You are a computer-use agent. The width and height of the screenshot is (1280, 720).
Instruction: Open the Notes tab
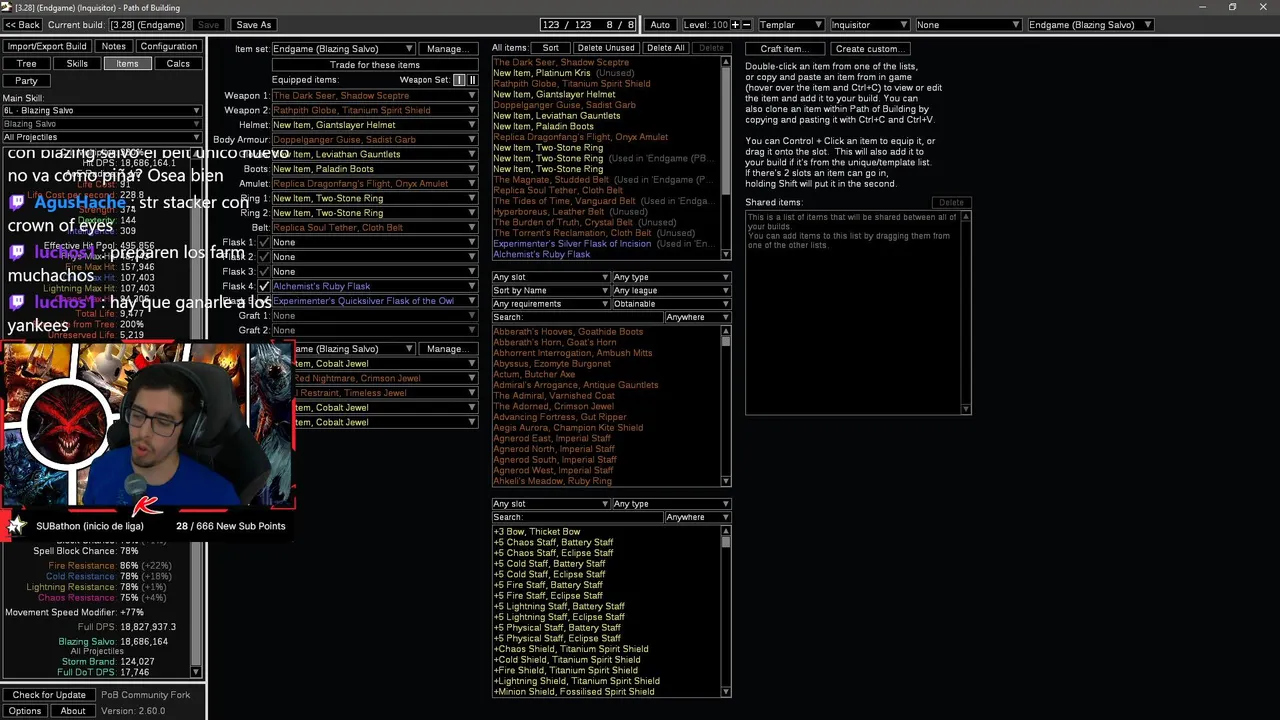point(114,46)
